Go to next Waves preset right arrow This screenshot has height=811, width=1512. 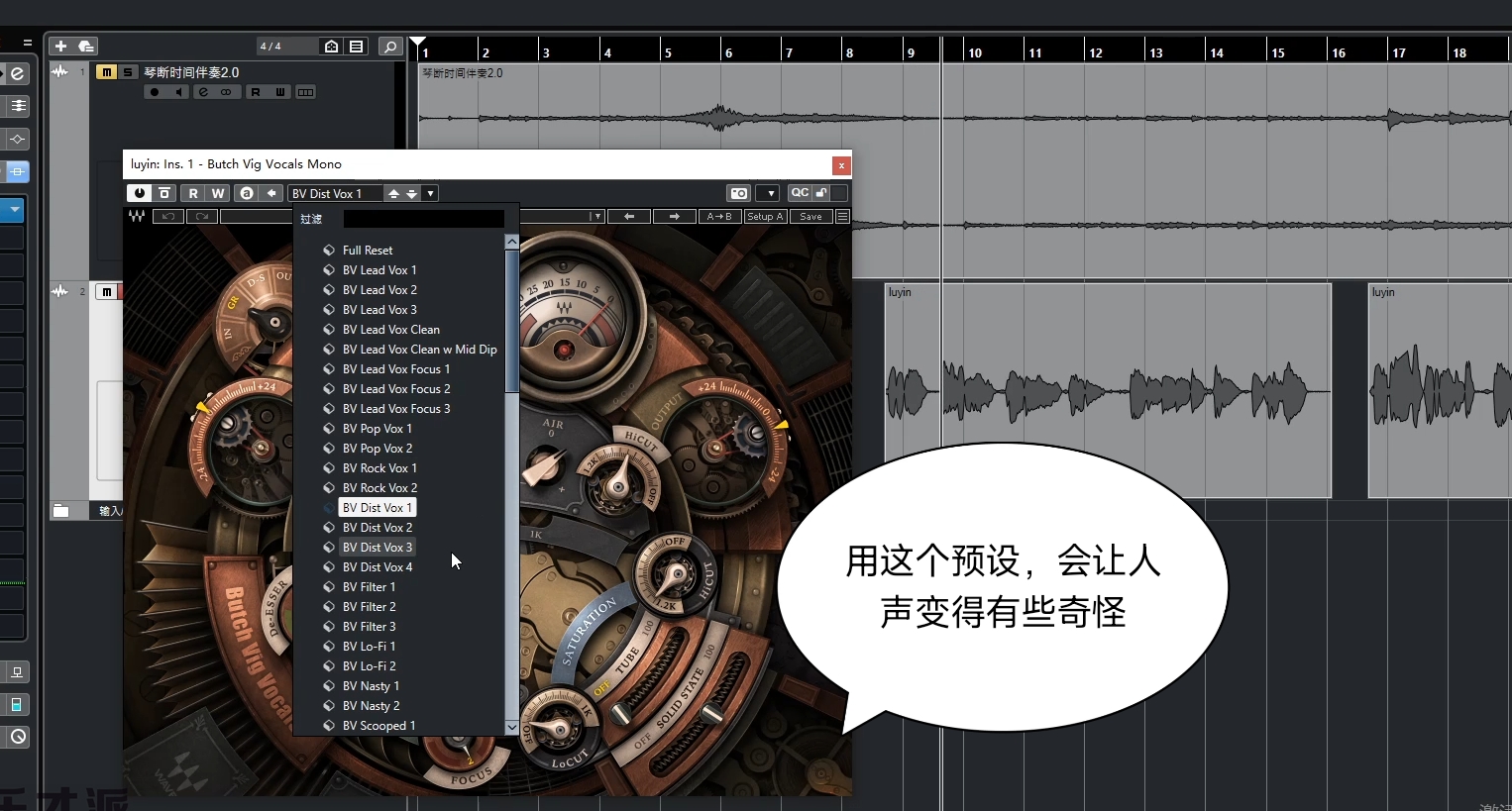click(674, 216)
